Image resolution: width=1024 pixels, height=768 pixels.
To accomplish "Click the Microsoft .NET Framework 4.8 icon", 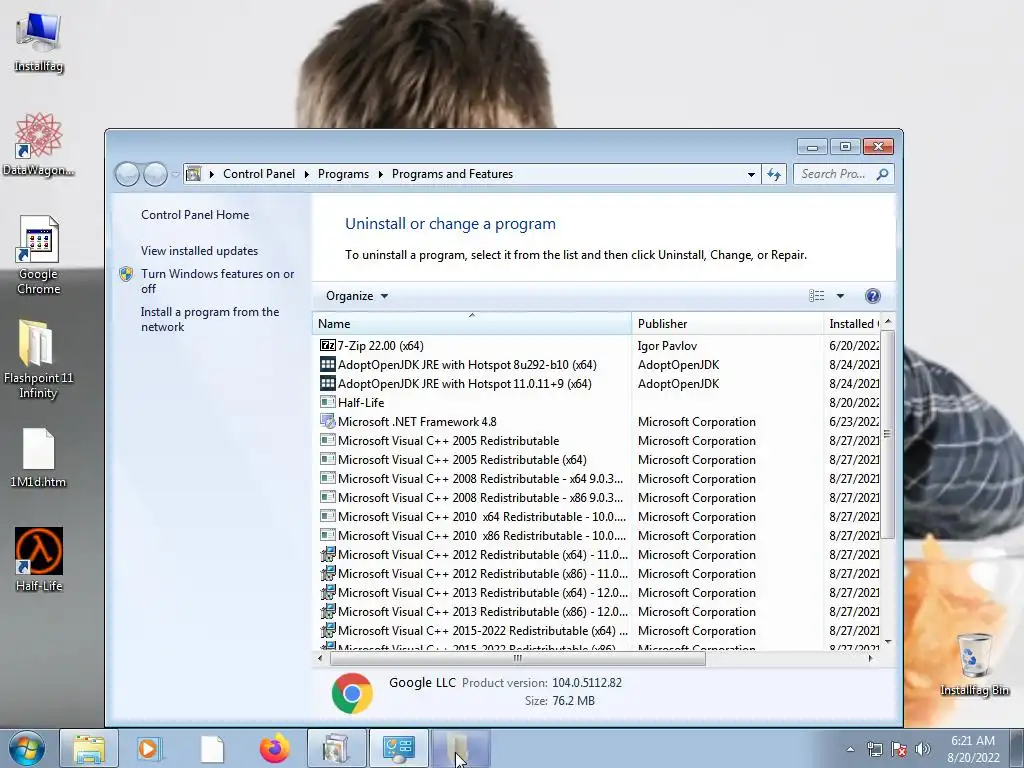I will (327, 421).
